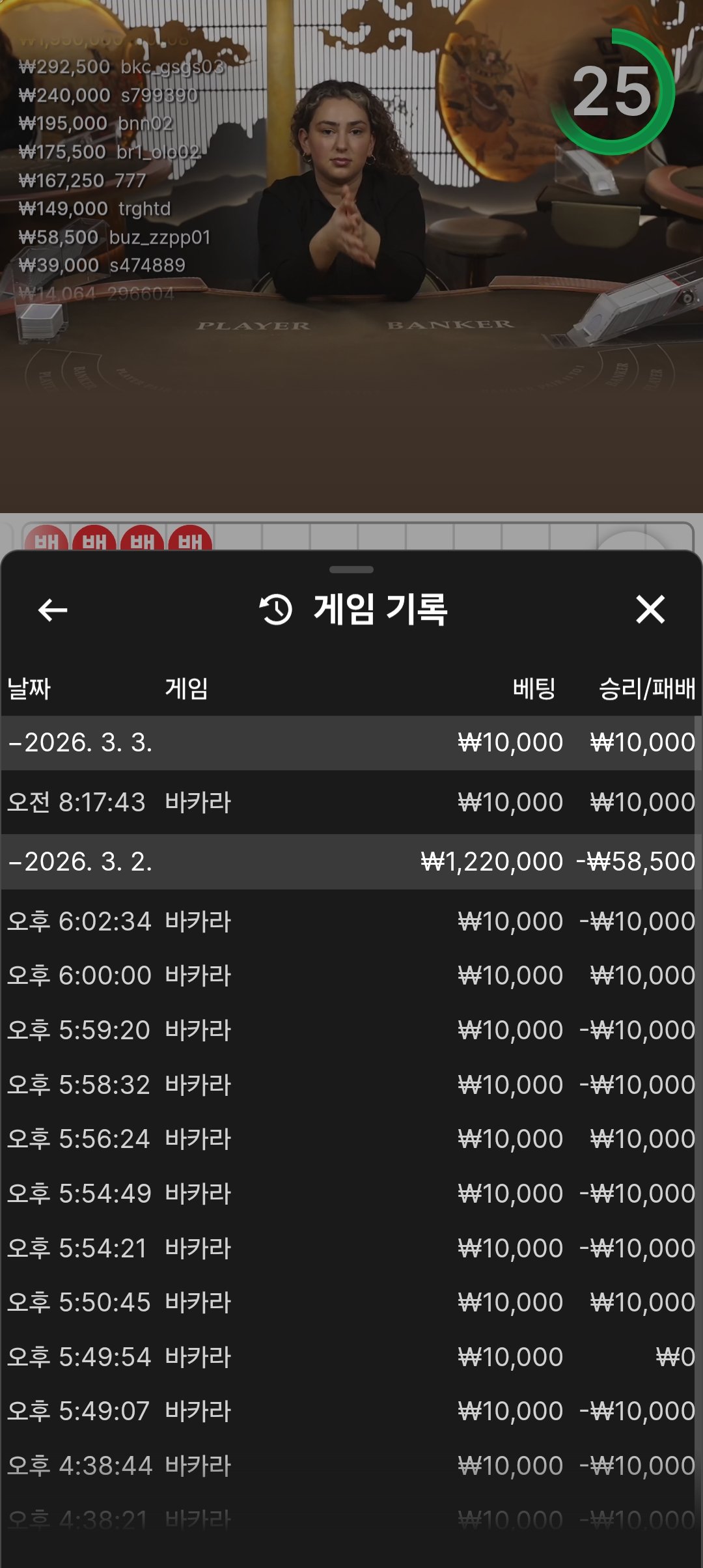Click the 승리/패배 column header
Viewport: 703px width, 1568px height.
click(646, 688)
